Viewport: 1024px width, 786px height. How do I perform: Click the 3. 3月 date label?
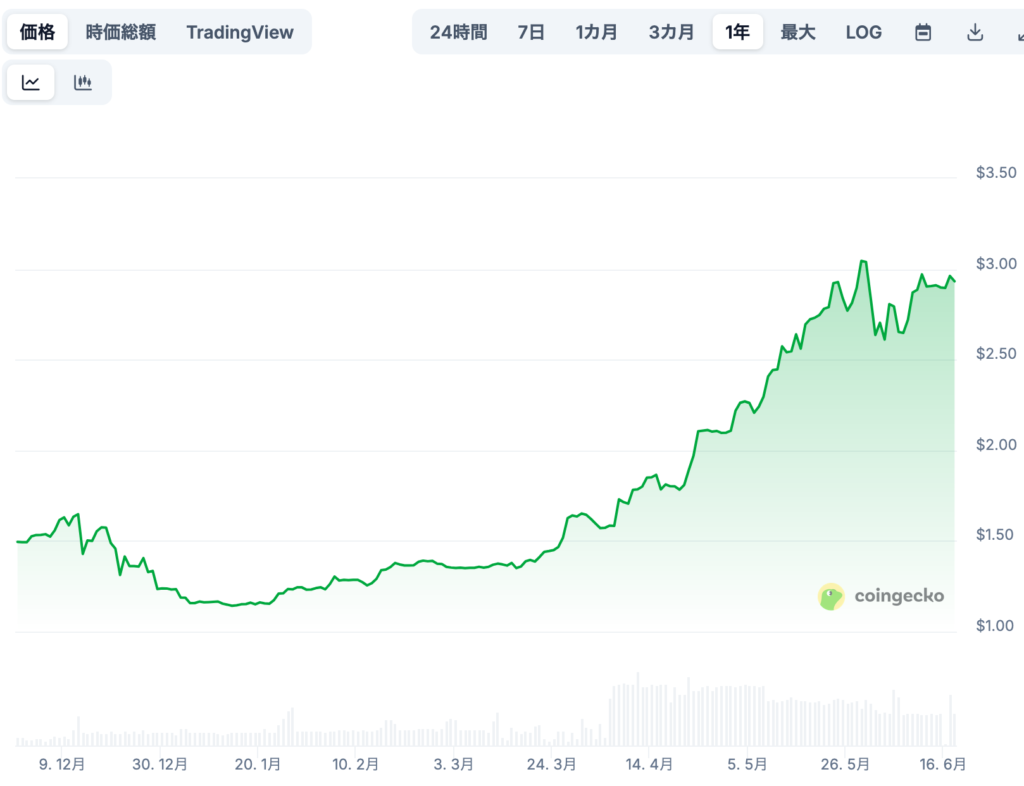pos(453,764)
